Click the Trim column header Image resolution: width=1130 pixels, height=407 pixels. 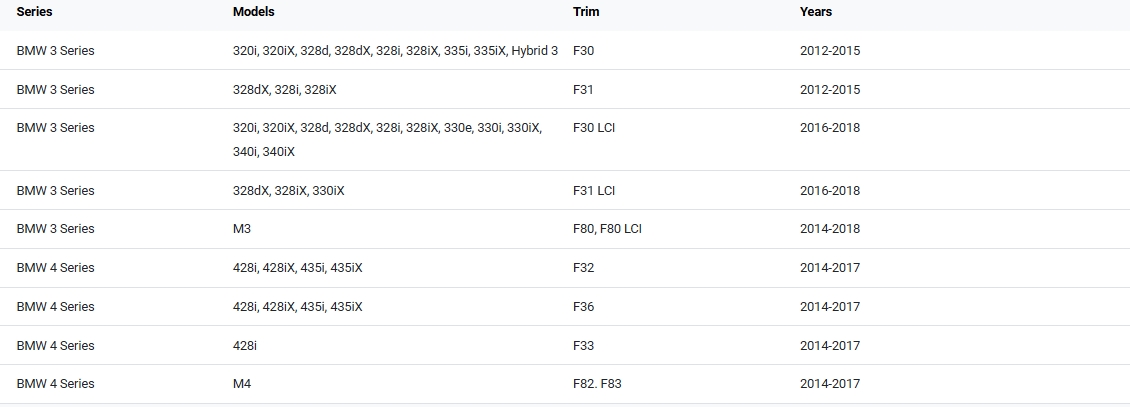[585, 12]
